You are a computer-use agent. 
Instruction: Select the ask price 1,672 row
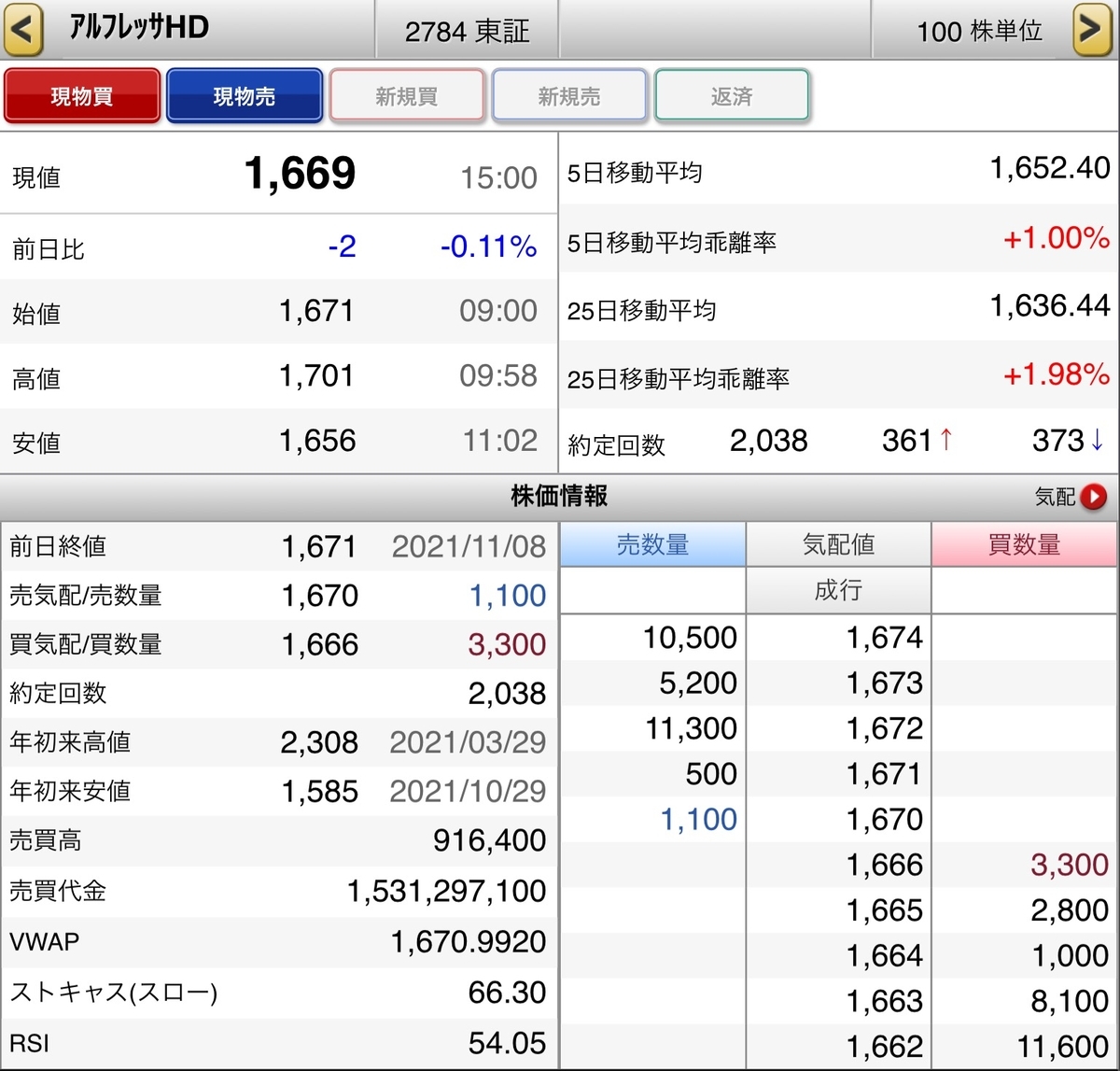(x=838, y=729)
